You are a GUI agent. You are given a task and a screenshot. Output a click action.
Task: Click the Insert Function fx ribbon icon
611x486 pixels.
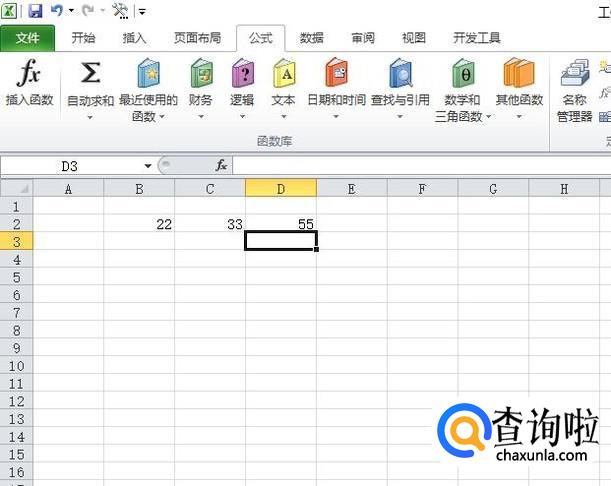point(28,72)
